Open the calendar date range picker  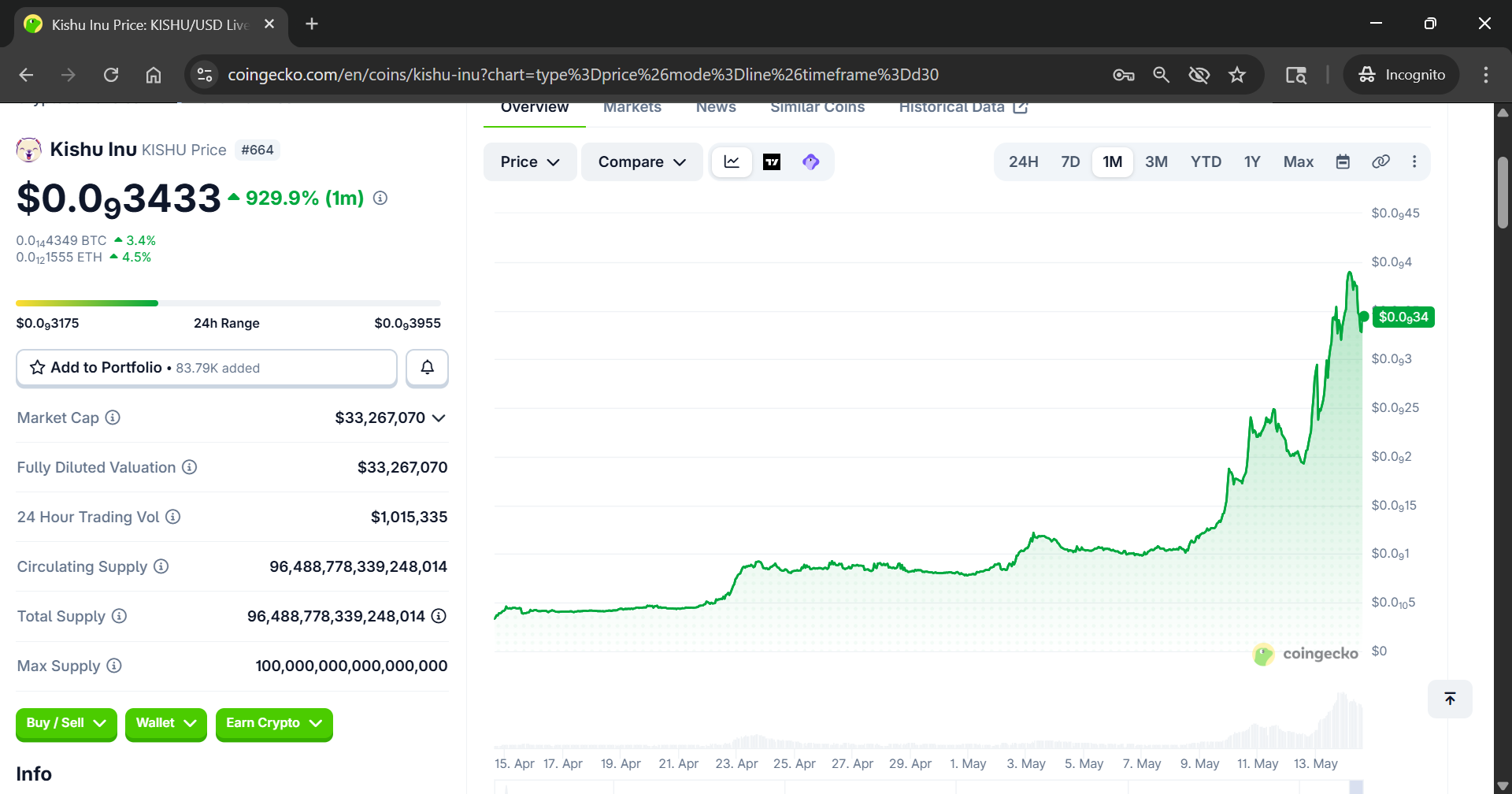(x=1343, y=162)
